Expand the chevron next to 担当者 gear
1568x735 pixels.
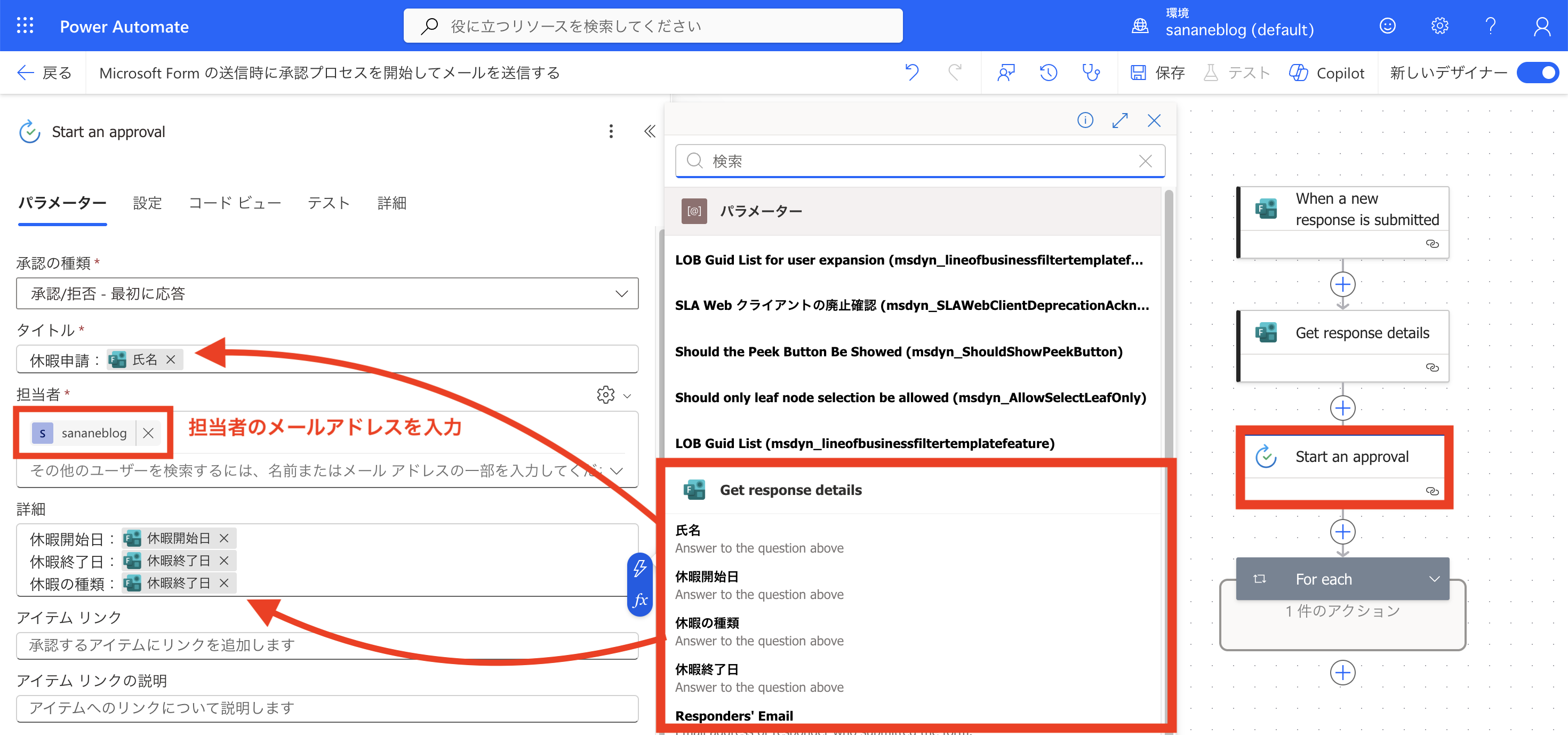(627, 396)
